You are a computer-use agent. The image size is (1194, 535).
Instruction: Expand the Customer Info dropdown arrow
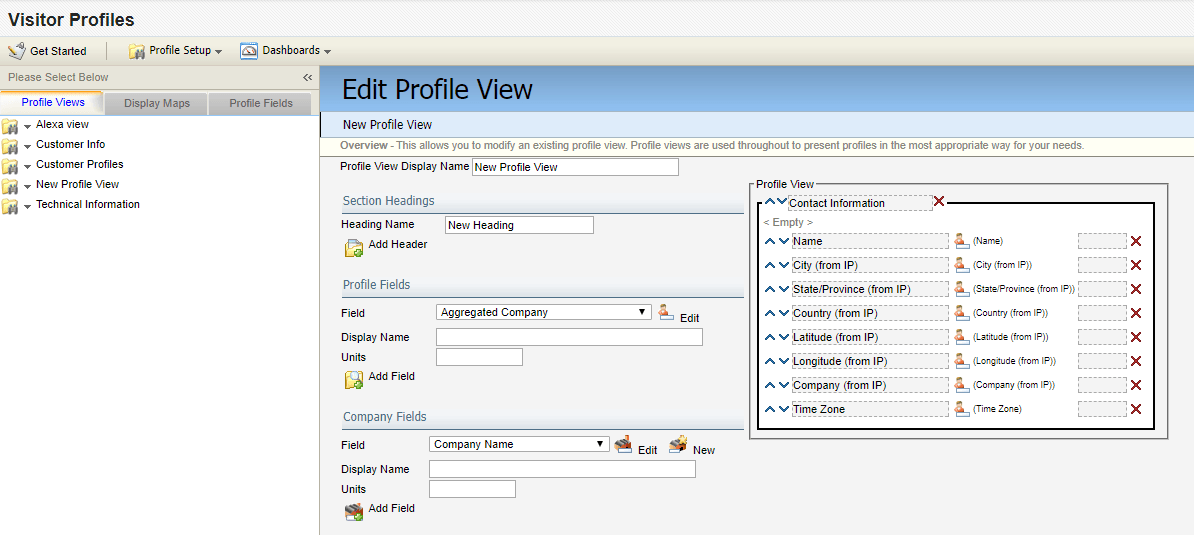click(27, 145)
